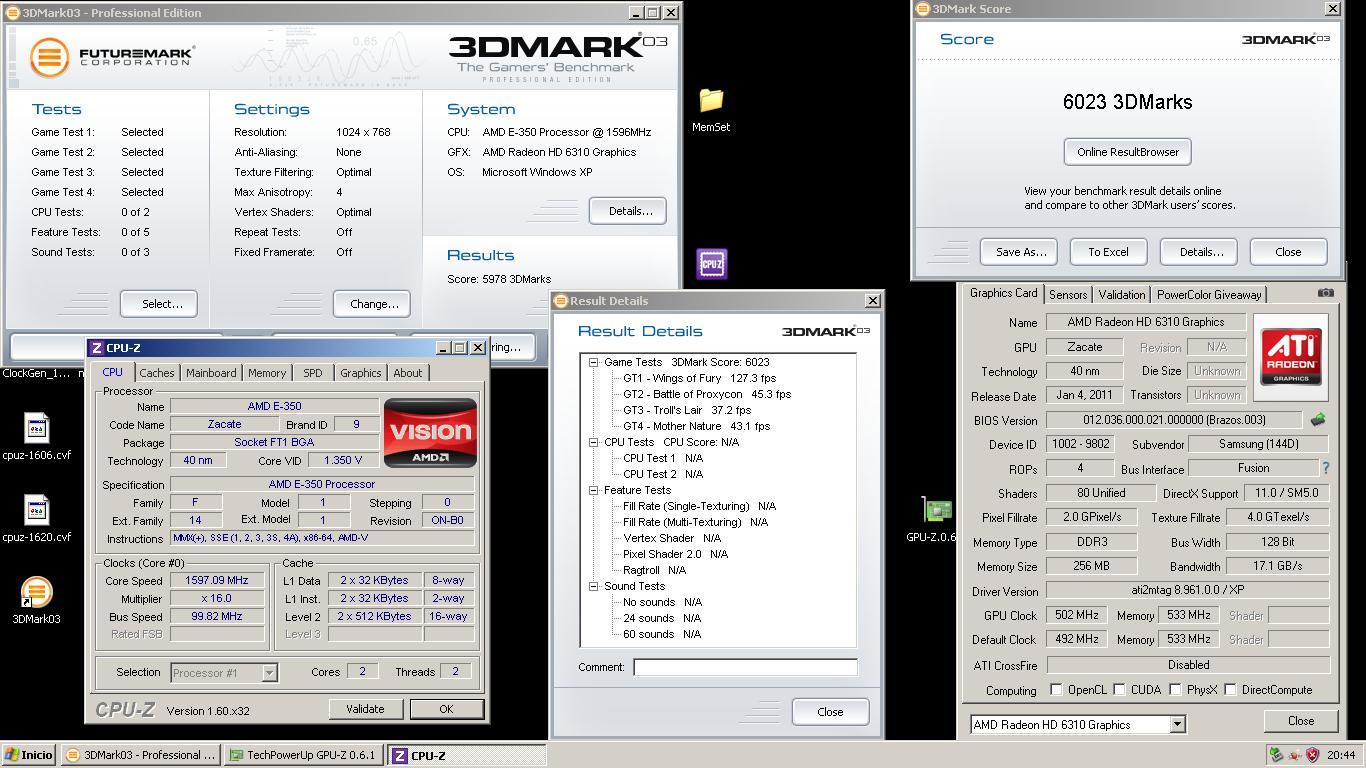Open the CPU-Z desktop shortcut icon
Image resolution: width=1366 pixels, height=768 pixels.
[x=711, y=264]
